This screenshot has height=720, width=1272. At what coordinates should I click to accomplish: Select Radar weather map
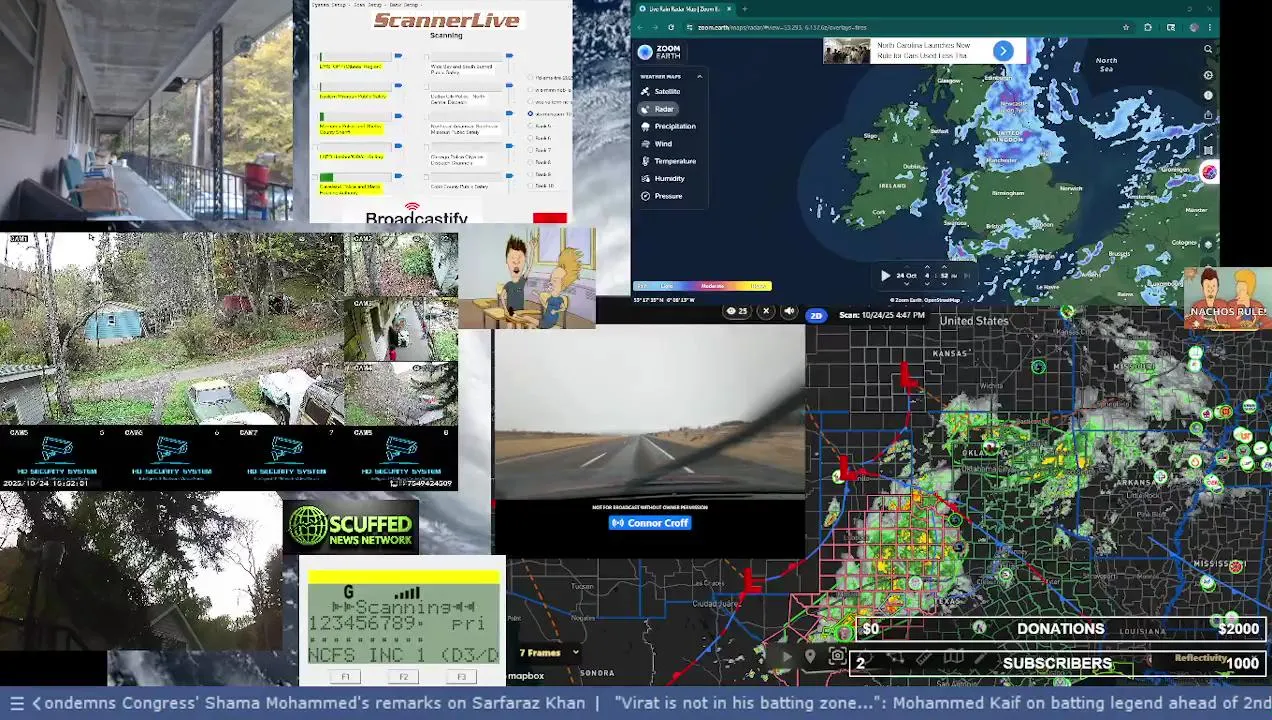(x=658, y=109)
